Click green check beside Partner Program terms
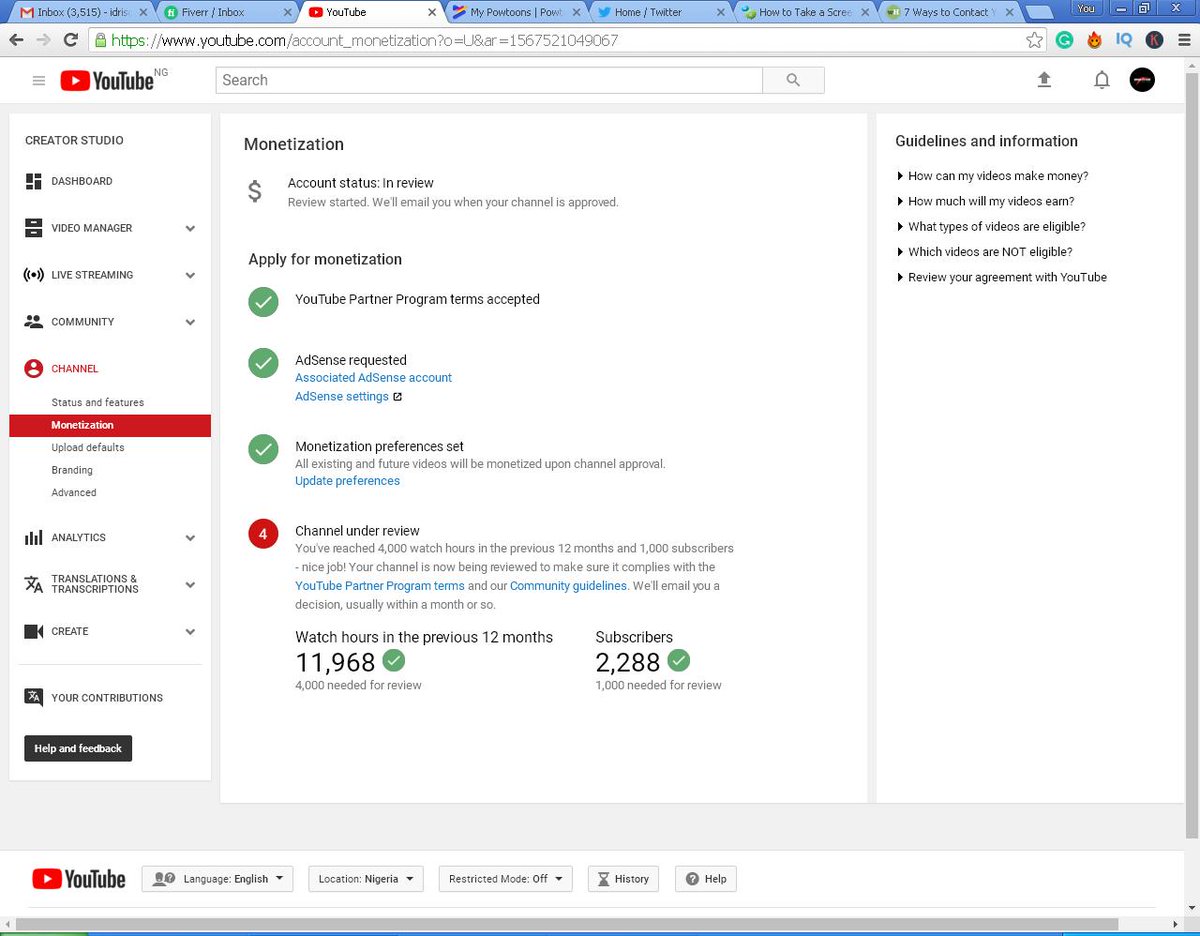 click(x=263, y=302)
